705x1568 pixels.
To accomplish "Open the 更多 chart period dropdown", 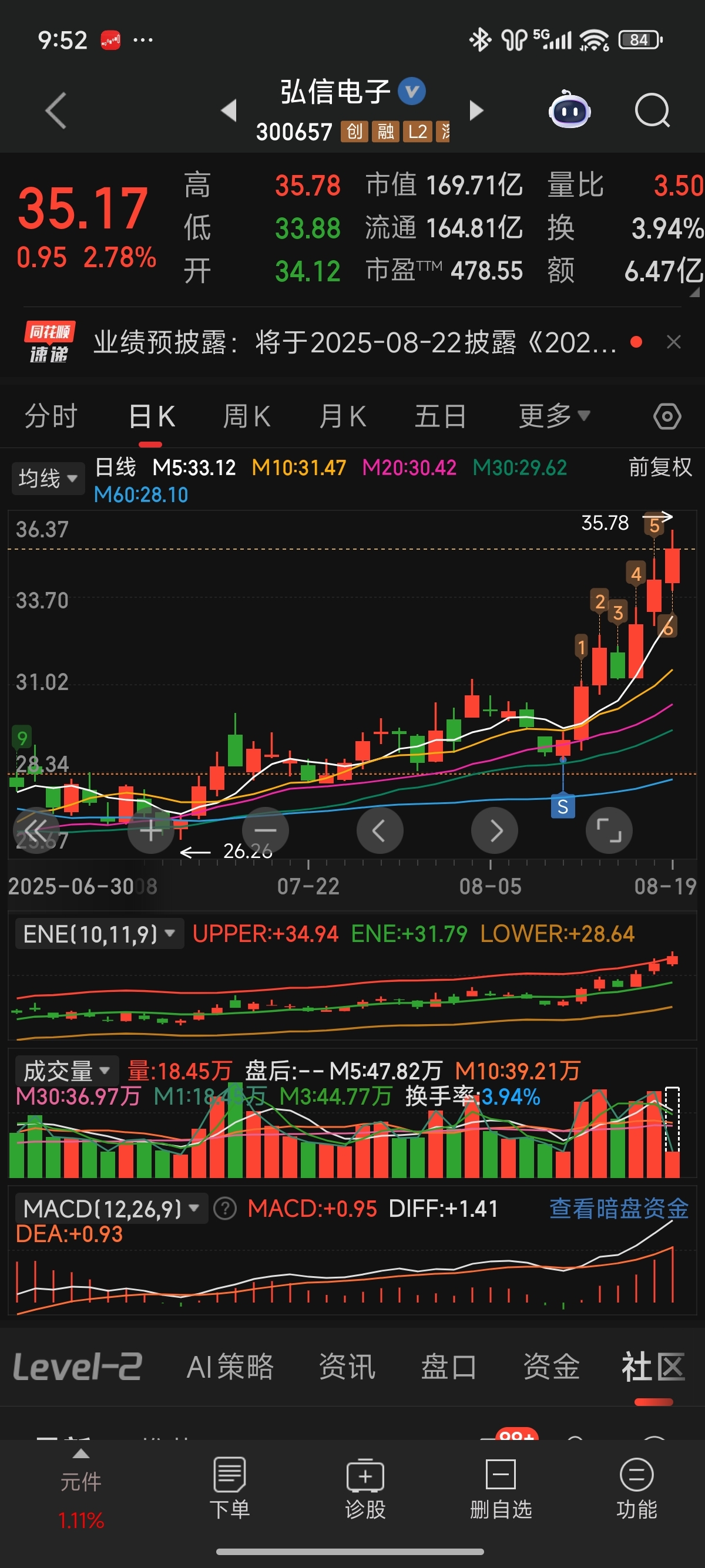I will tap(554, 416).
